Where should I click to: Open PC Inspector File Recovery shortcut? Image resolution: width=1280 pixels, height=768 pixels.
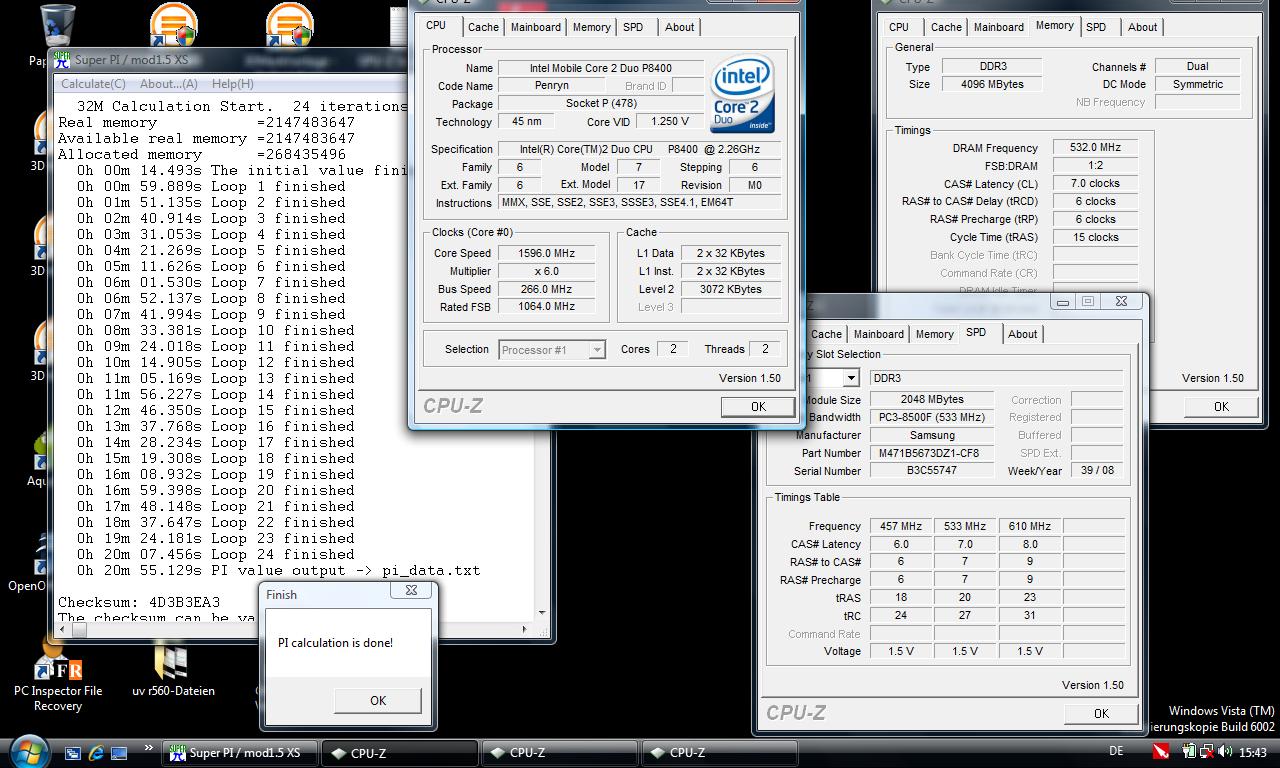tap(58, 677)
